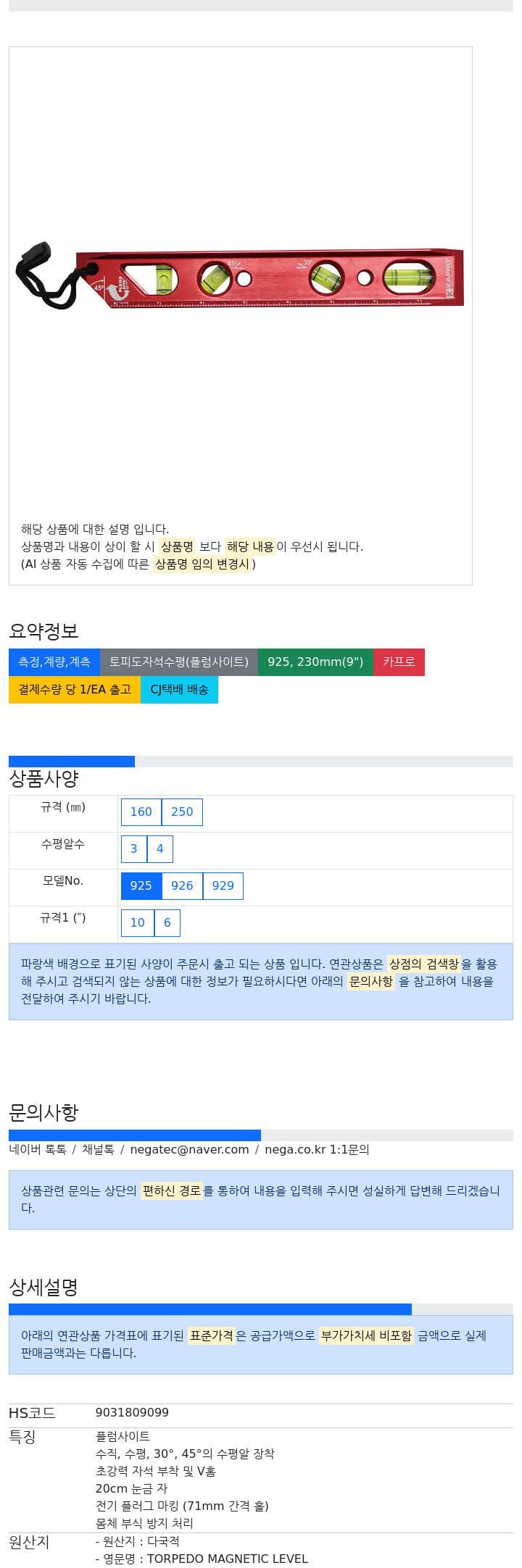Select model number 925
This screenshot has width=522, height=1568.
pos(141,885)
